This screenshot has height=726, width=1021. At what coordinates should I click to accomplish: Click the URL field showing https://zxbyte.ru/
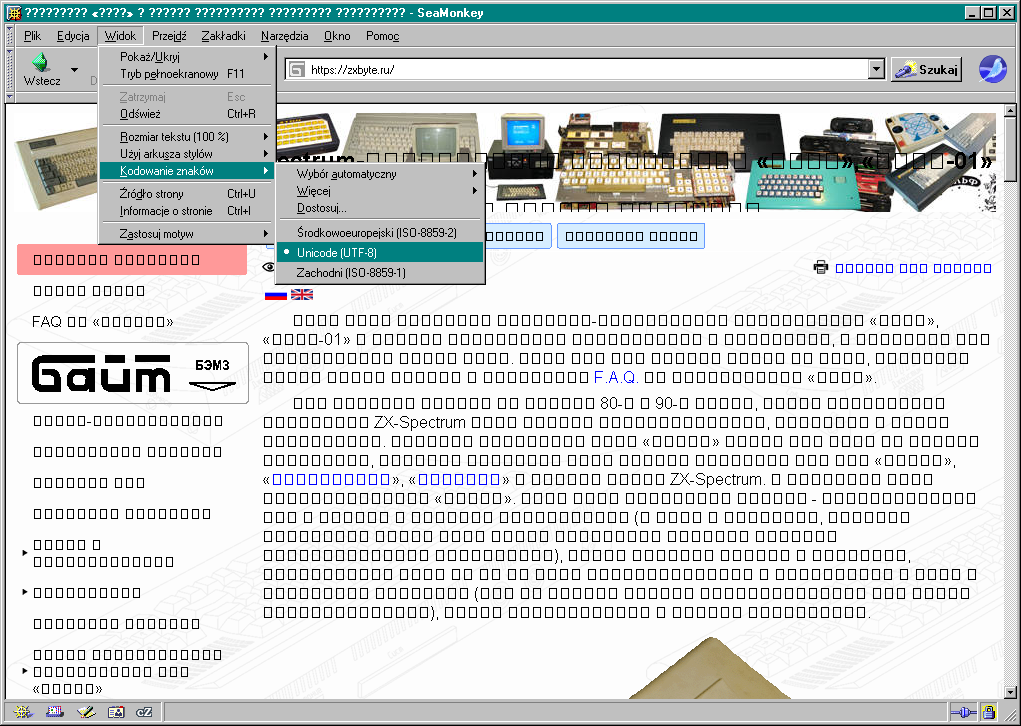pyautogui.click(x=585, y=70)
